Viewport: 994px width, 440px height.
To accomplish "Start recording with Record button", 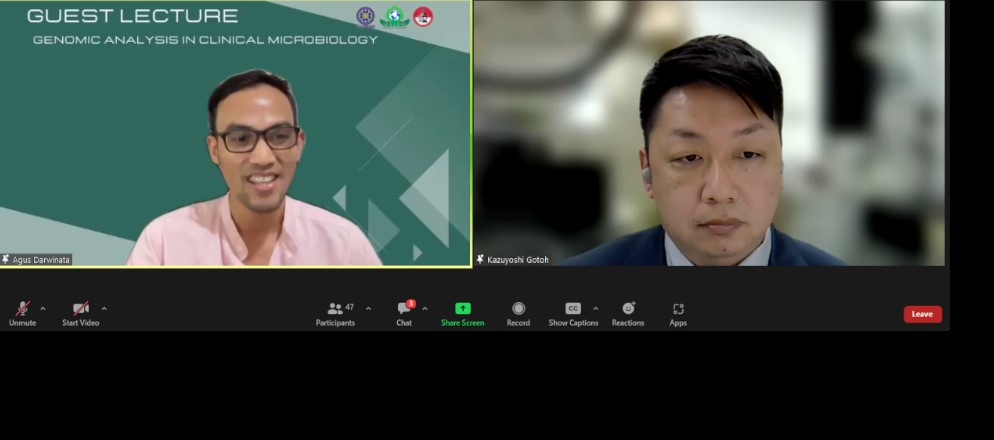I will tap(518, 314).
